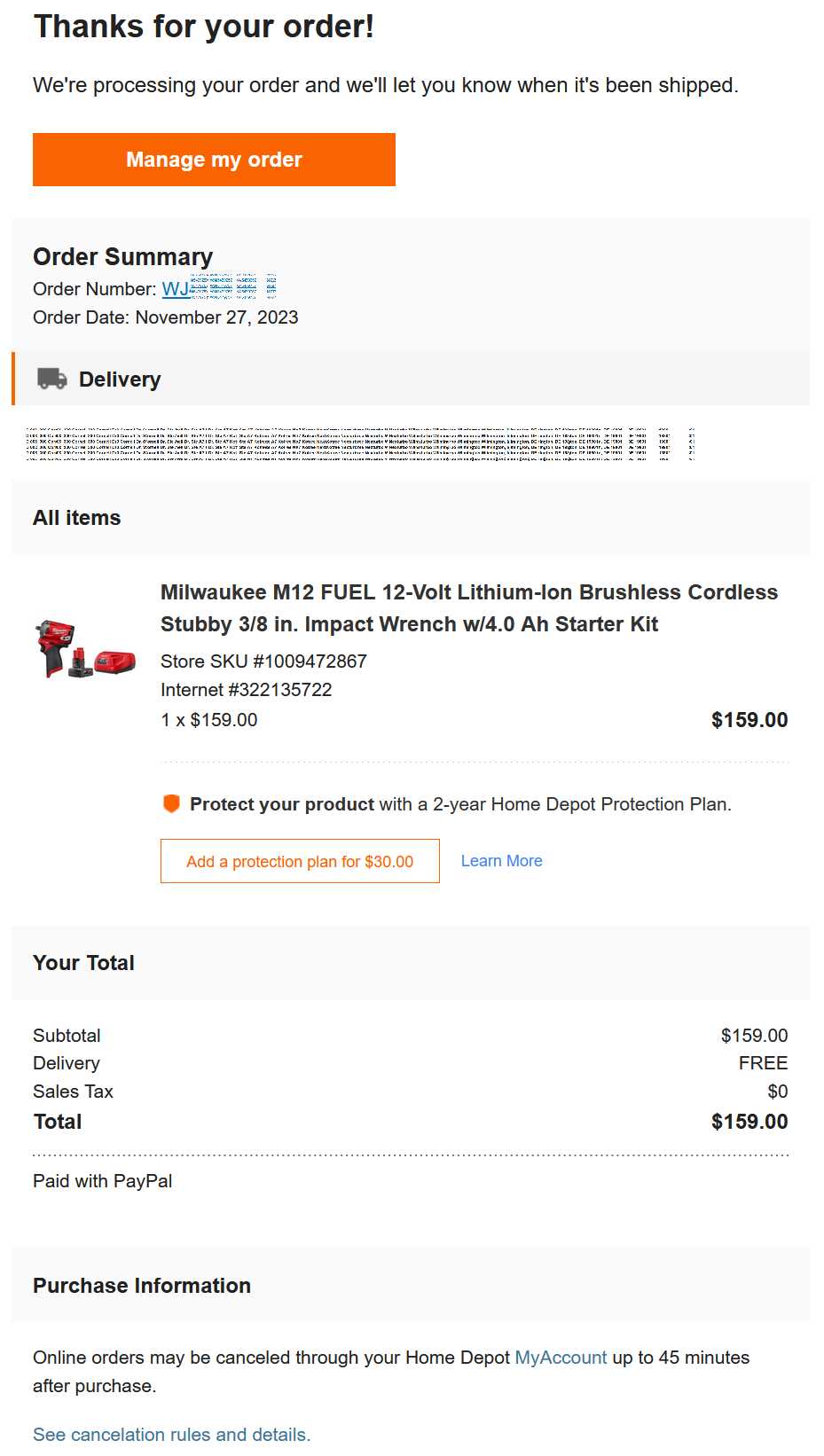Viewport: 824px width, 1456px height.
Task: Click the orange protection shield icon
Action: (x=171, y=804)
